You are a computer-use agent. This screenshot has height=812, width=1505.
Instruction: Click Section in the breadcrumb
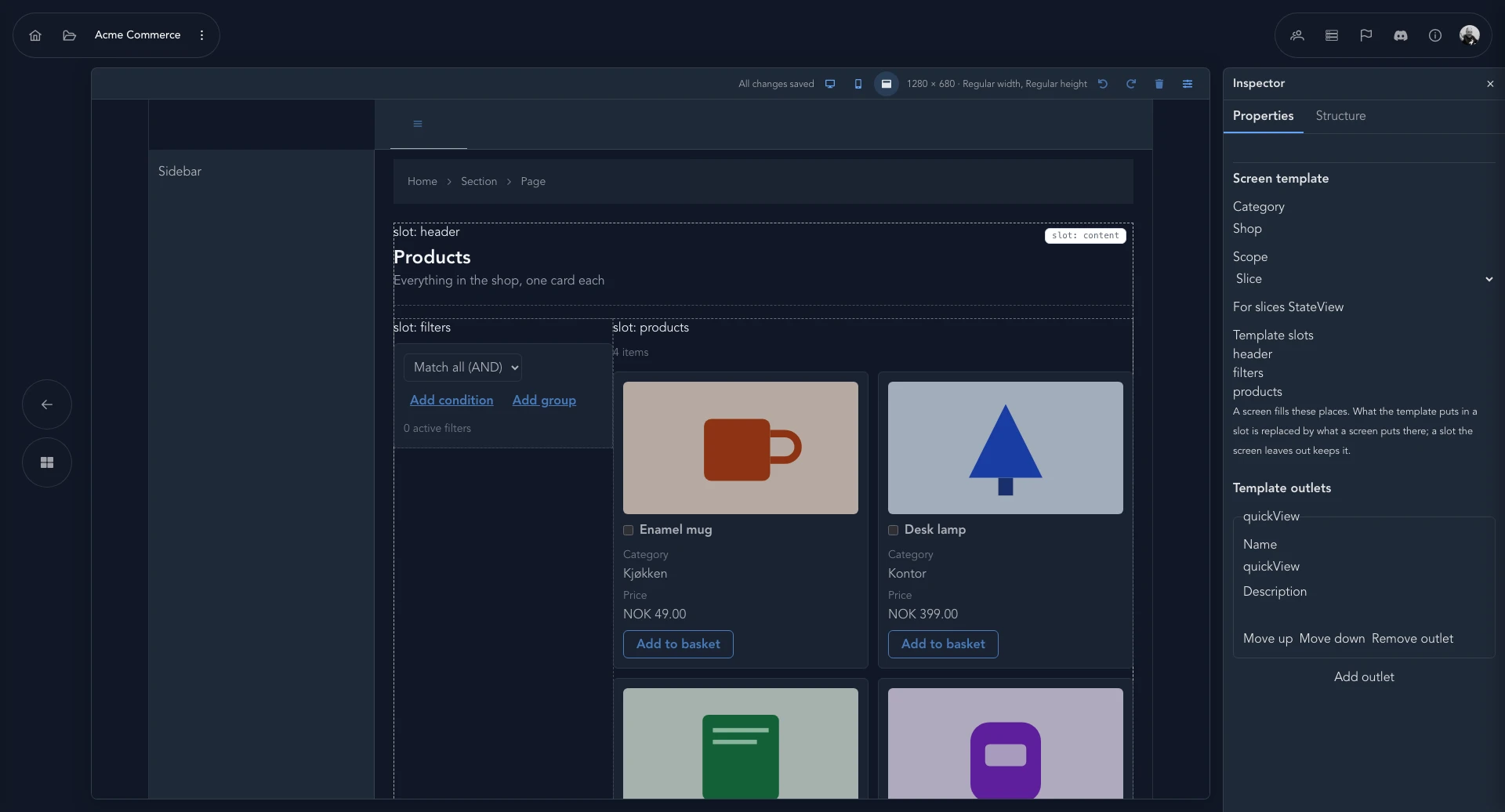pyautogui.click(x=479, y=182)
